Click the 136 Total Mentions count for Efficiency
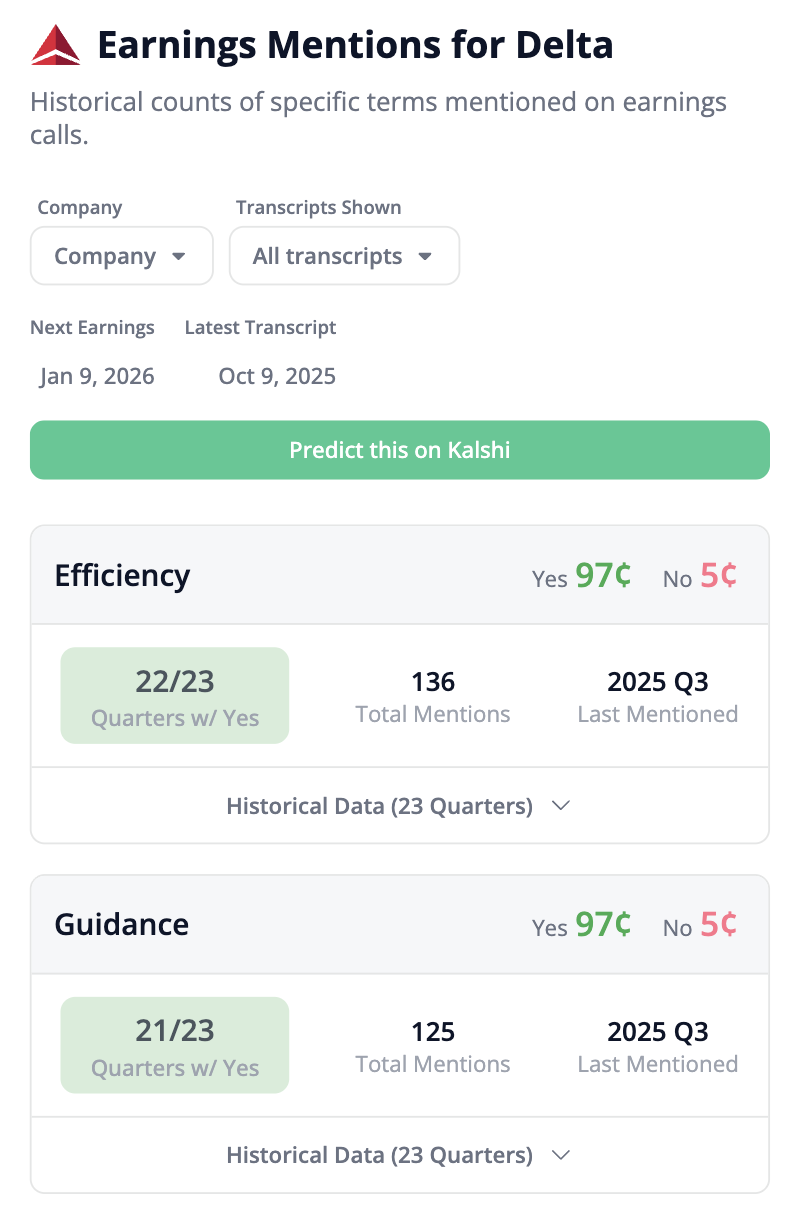The width and height of the screenshot is (800, 1214). (432, 681)
